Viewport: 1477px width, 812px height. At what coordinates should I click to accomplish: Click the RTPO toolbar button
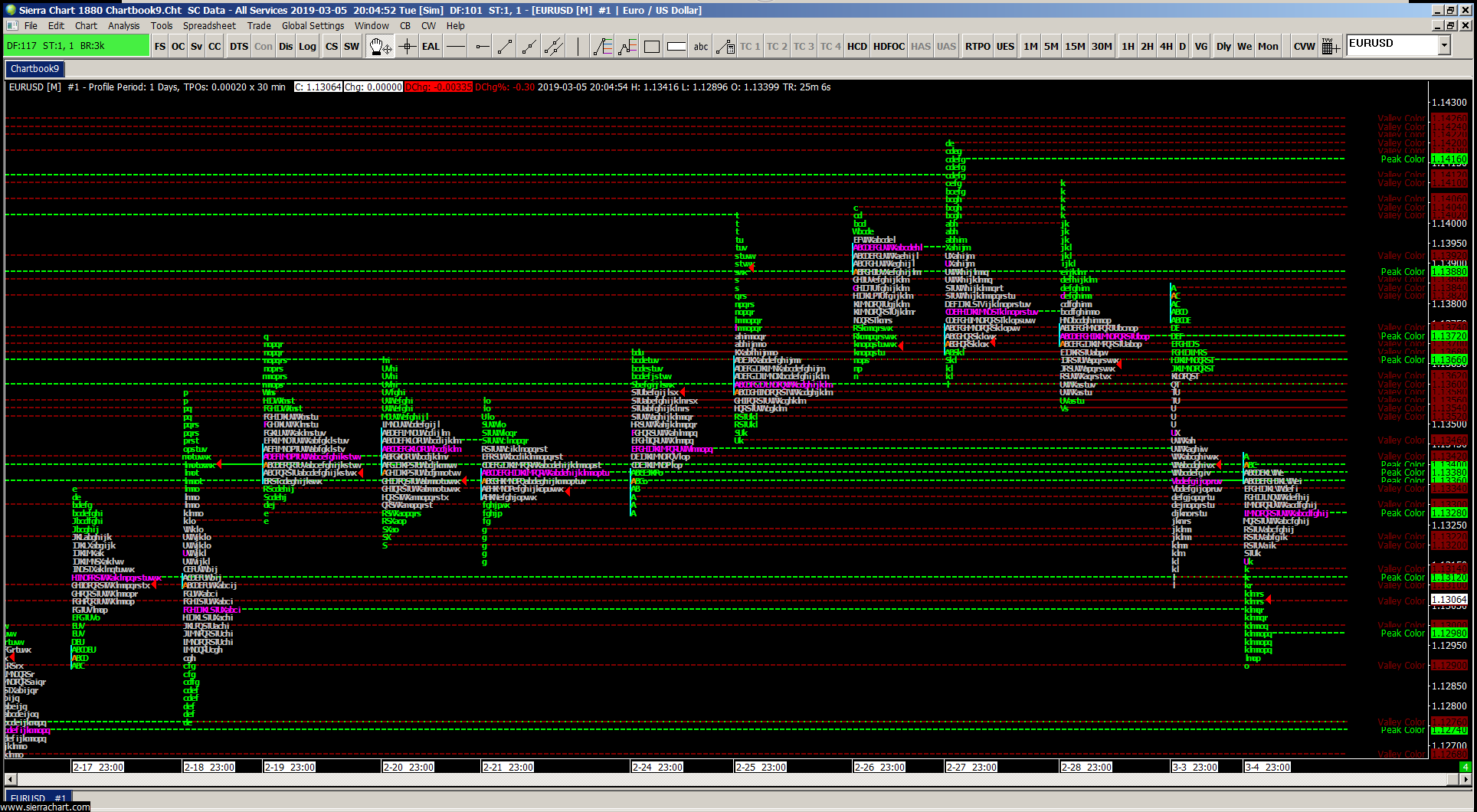click(978, 47)
